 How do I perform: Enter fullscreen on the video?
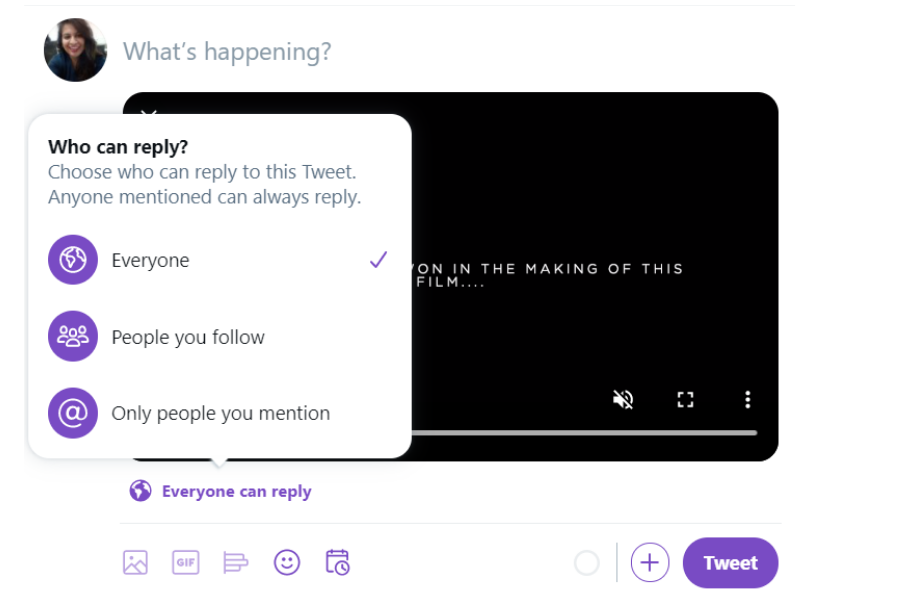685,399
